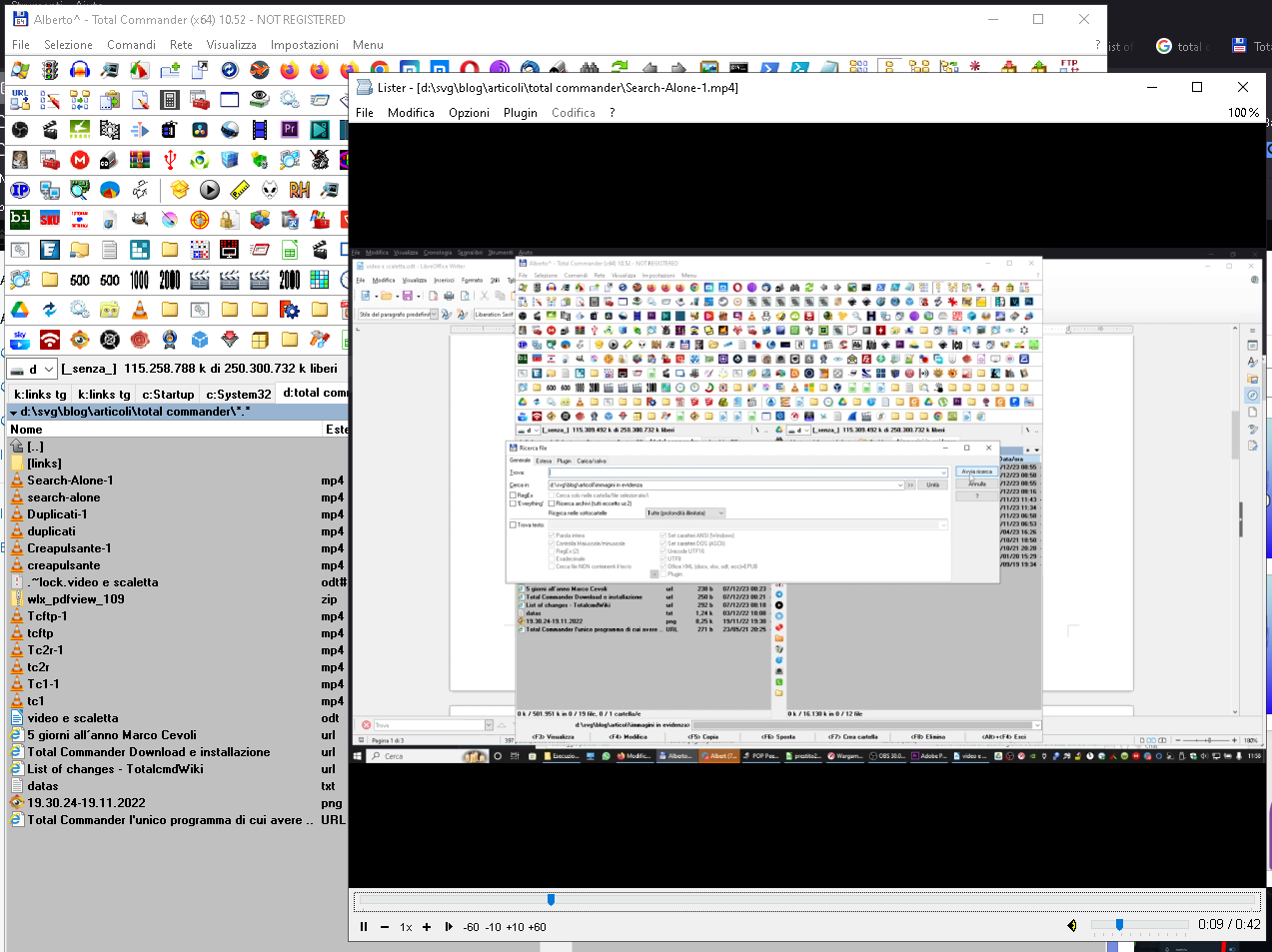Open the Plugin menu in Lister
This screenshot has width=1272, height=952.
click(x=521, y=113)
